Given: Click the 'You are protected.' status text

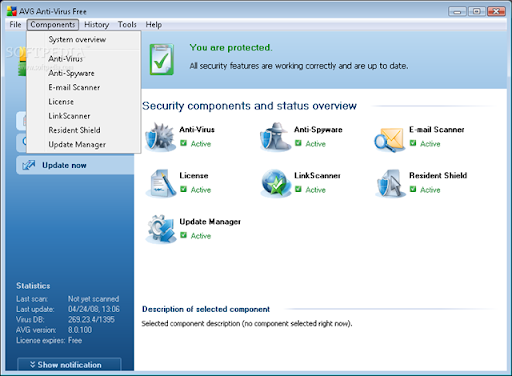Looking at the screenshot, I should click(231, 48).
